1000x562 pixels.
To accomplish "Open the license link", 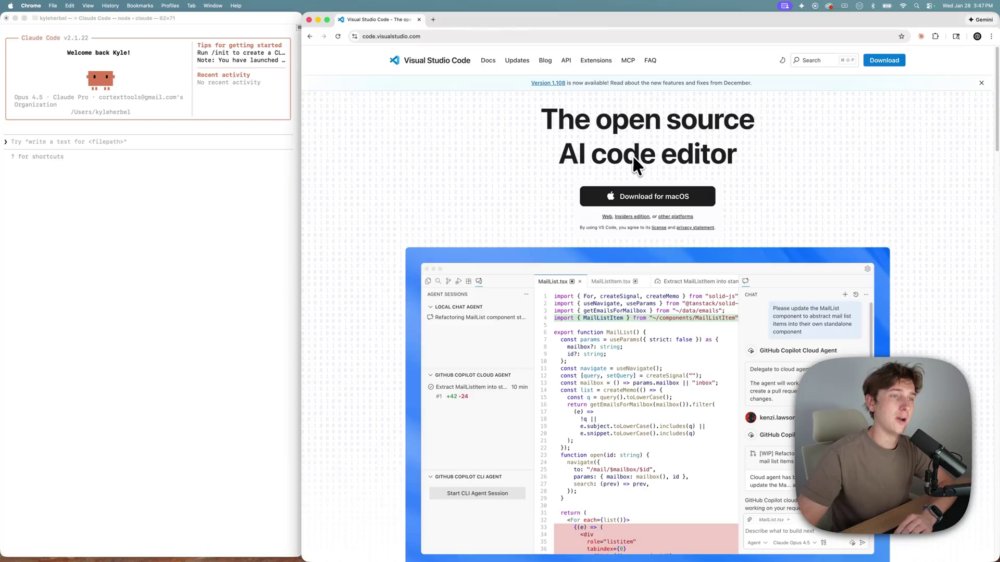I will click(x=659, y=228).
